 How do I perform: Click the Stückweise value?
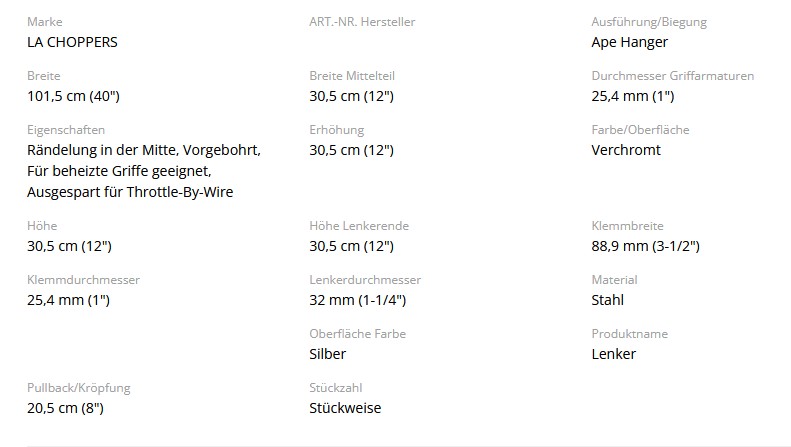(x=346, y=408)
